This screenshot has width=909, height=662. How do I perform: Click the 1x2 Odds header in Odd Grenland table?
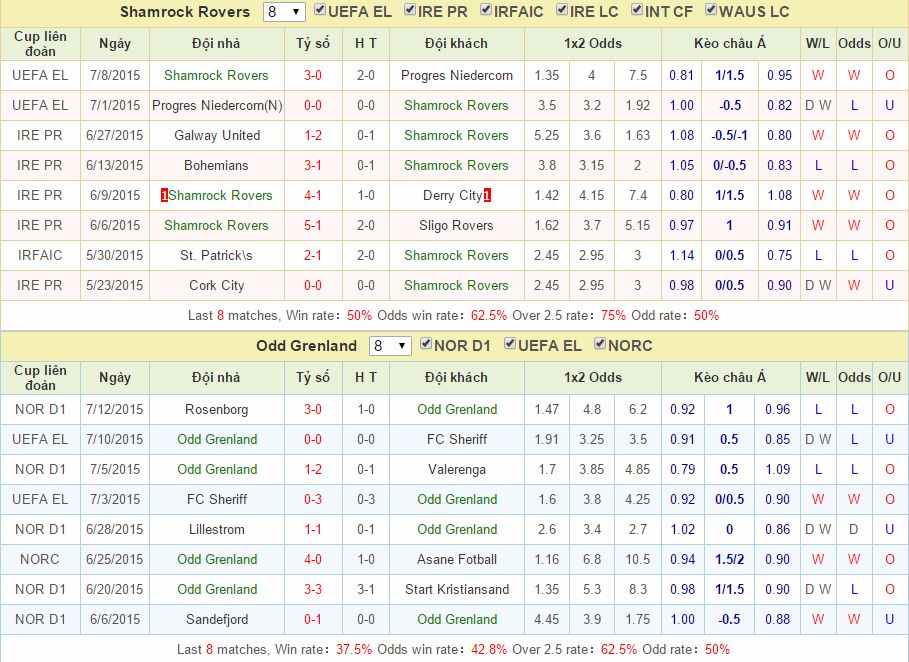[x=592, y=377]
